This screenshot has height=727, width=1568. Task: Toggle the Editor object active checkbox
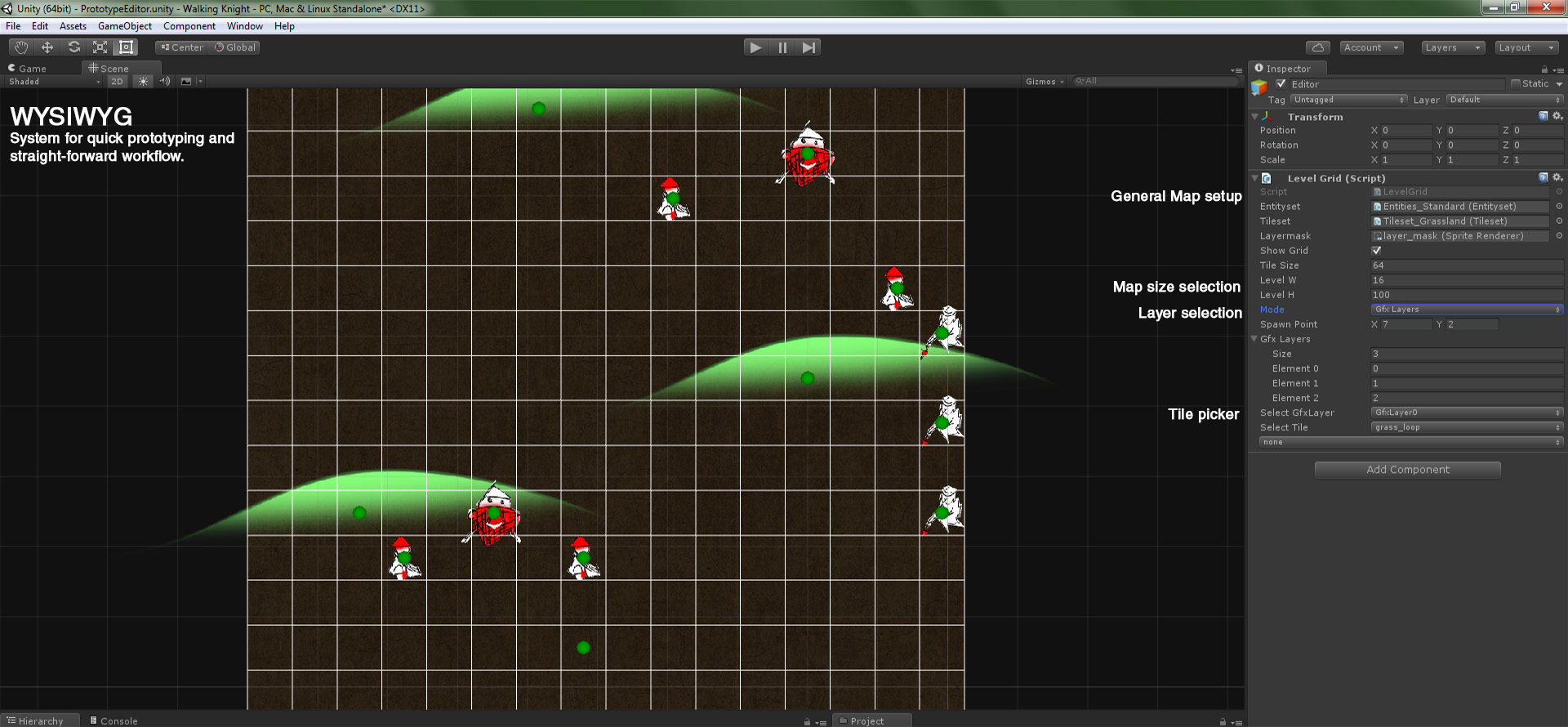(1281, 84)
